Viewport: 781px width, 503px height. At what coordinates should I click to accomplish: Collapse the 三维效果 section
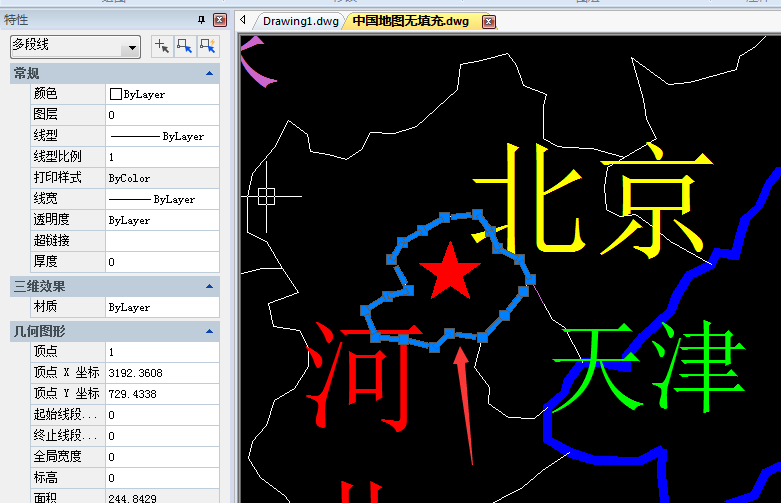209,286
